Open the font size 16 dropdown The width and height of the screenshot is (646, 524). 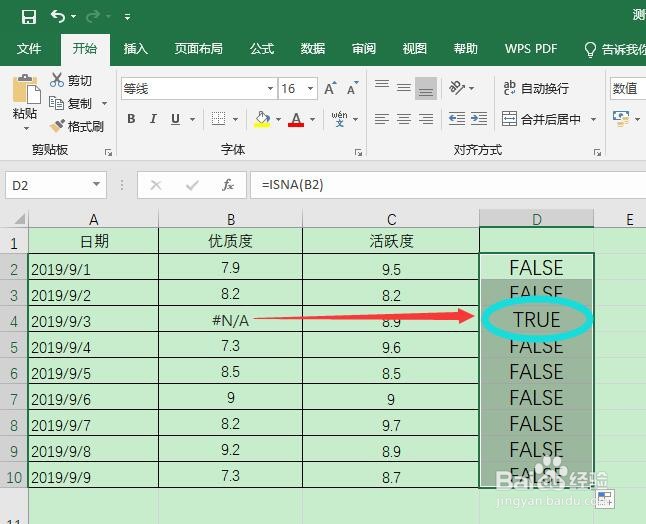(310, 88)
